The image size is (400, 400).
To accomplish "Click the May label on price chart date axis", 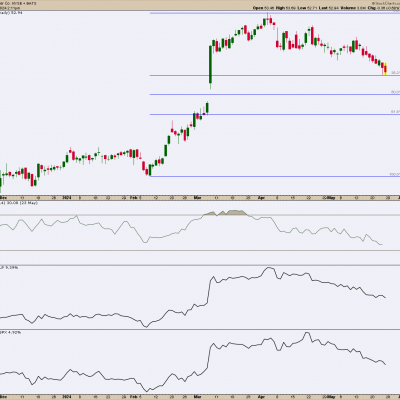I will point(331,198).
